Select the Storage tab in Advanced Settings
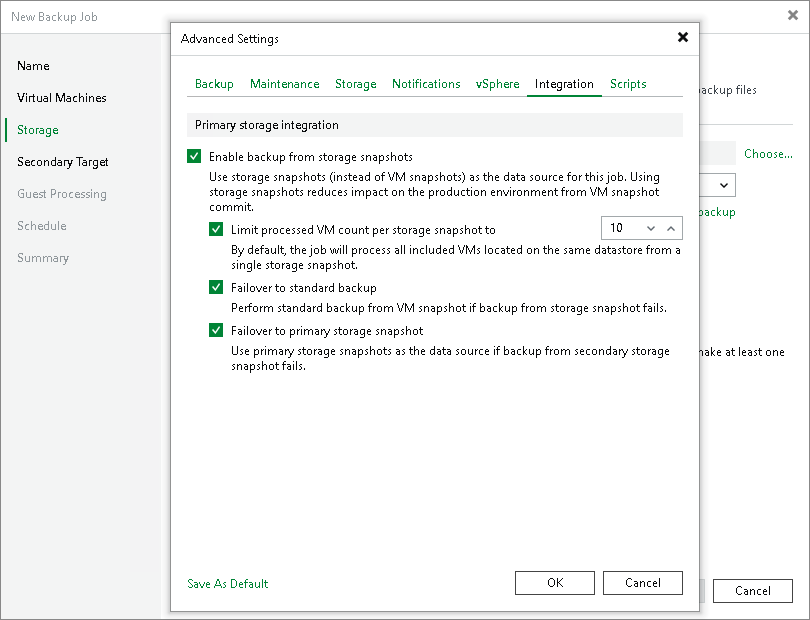 click(355, 84)
